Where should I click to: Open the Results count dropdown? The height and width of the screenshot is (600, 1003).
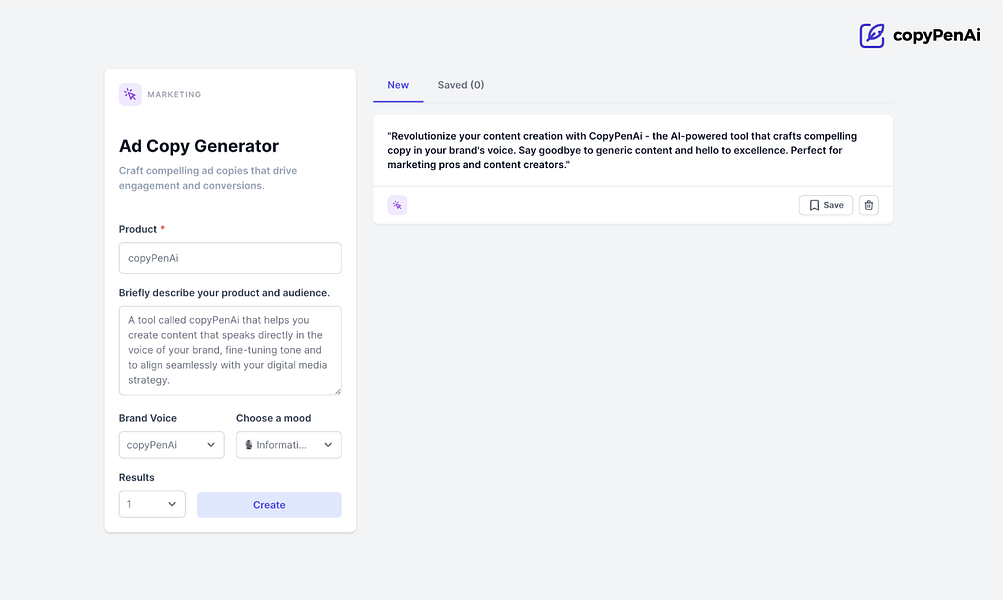click(152, 505)
